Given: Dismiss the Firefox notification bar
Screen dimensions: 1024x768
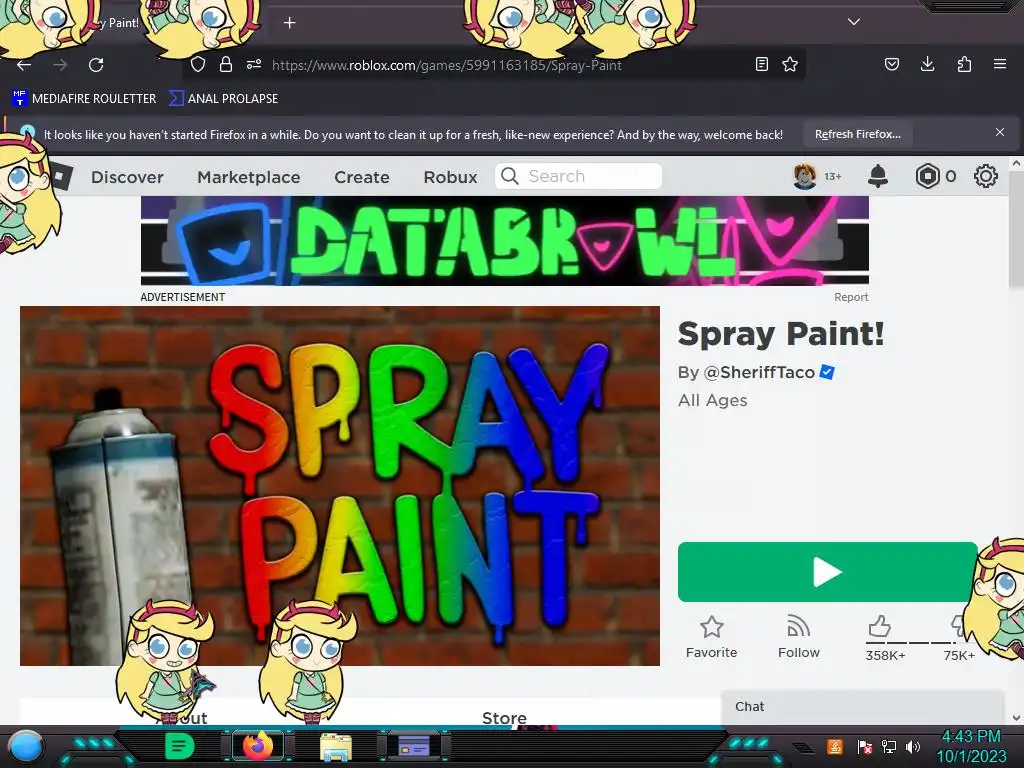Looking at the screenshot, I should (1000, 132).
